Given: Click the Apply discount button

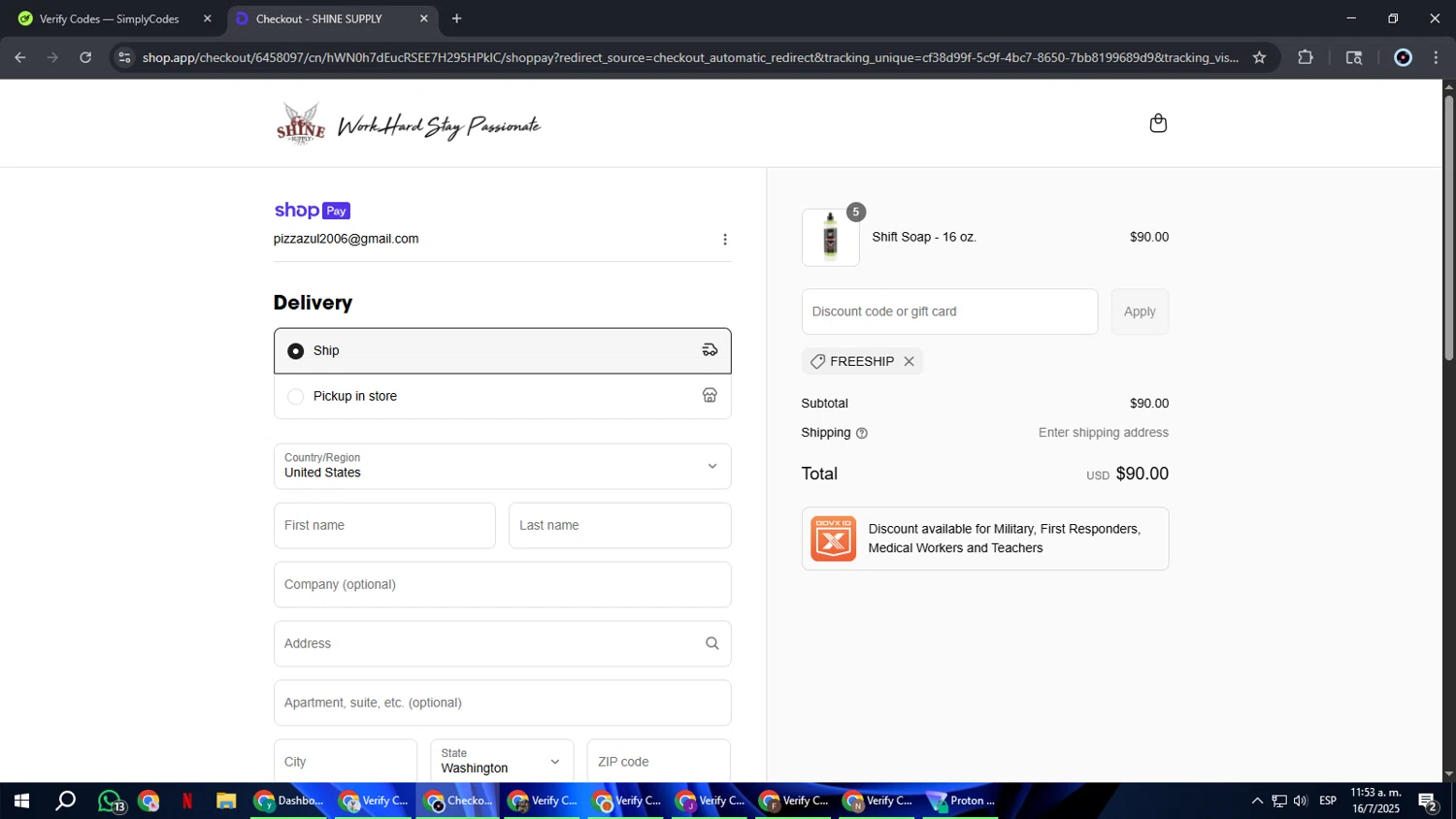Looking at the screenshot, I should coord(1140,311).
